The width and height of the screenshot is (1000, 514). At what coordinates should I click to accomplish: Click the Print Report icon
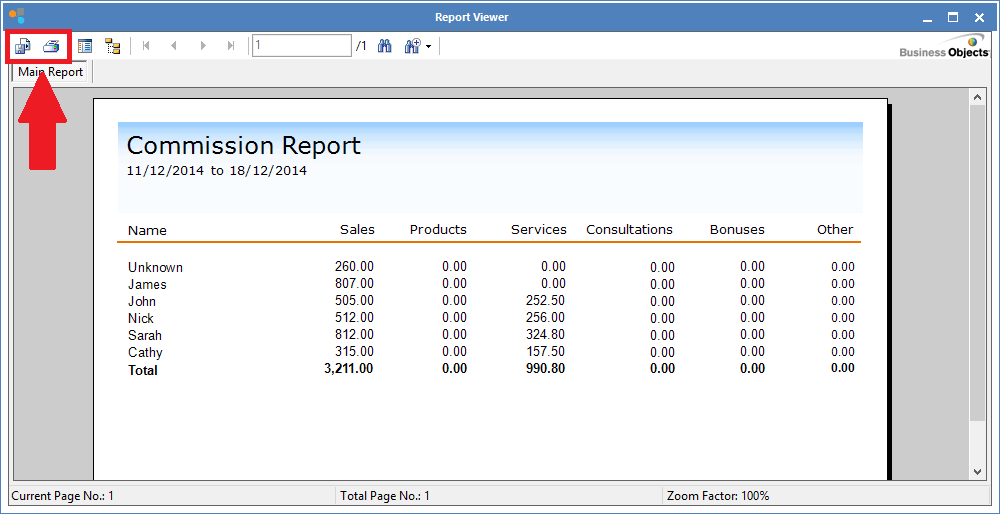coord(51,46)
